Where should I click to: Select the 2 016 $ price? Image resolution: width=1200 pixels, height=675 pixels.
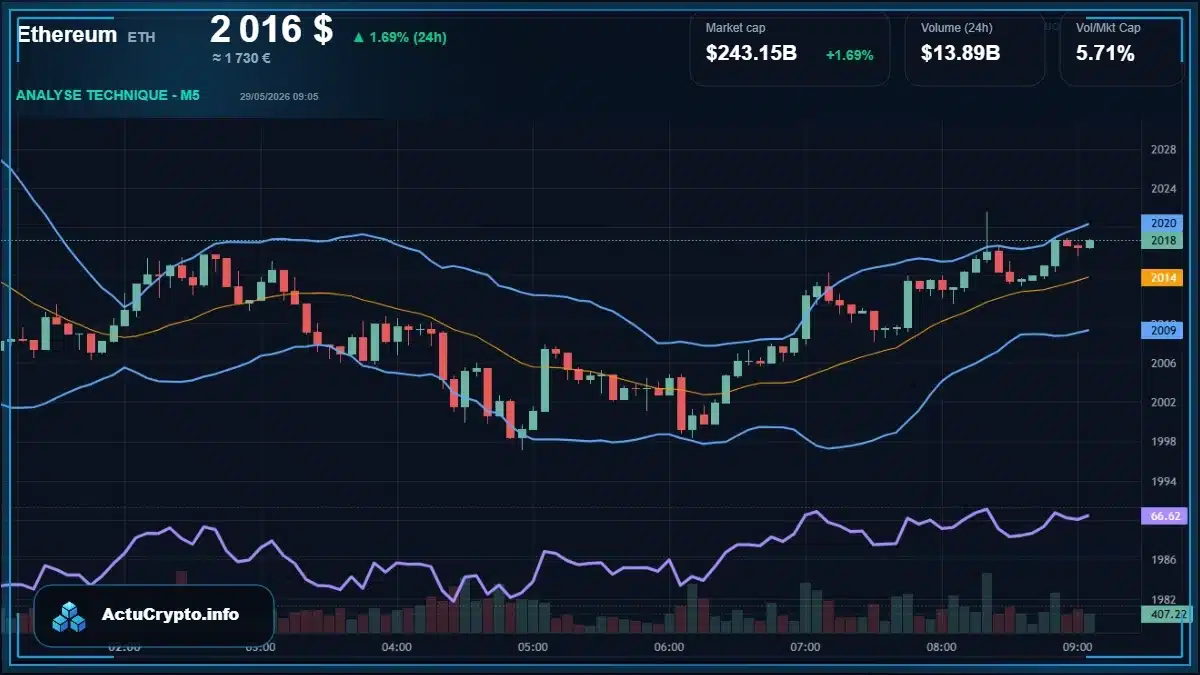[x=272, y=28]
